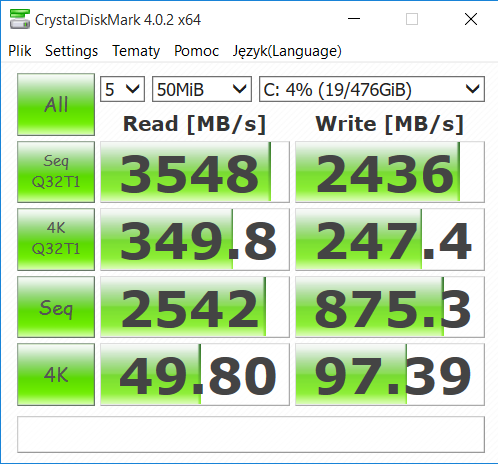Start the plain 4K test
Screen dimensions: 498x464
click(56, 374)
